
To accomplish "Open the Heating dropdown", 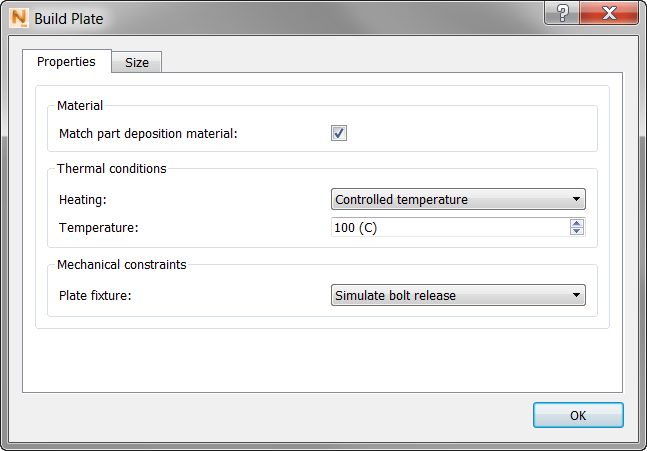I will [x=458, y=199].
